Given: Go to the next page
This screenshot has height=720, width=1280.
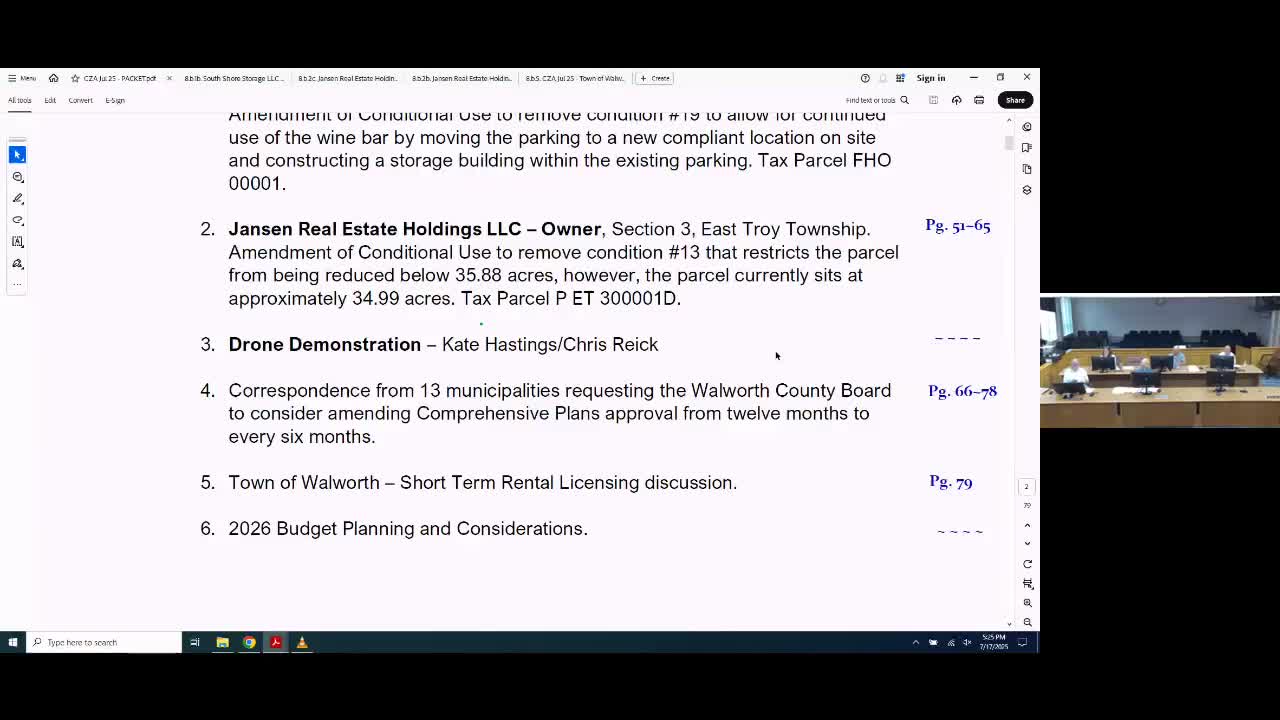Looking at the screenshot, I should pyautogui.click(x=1027, y=544).
